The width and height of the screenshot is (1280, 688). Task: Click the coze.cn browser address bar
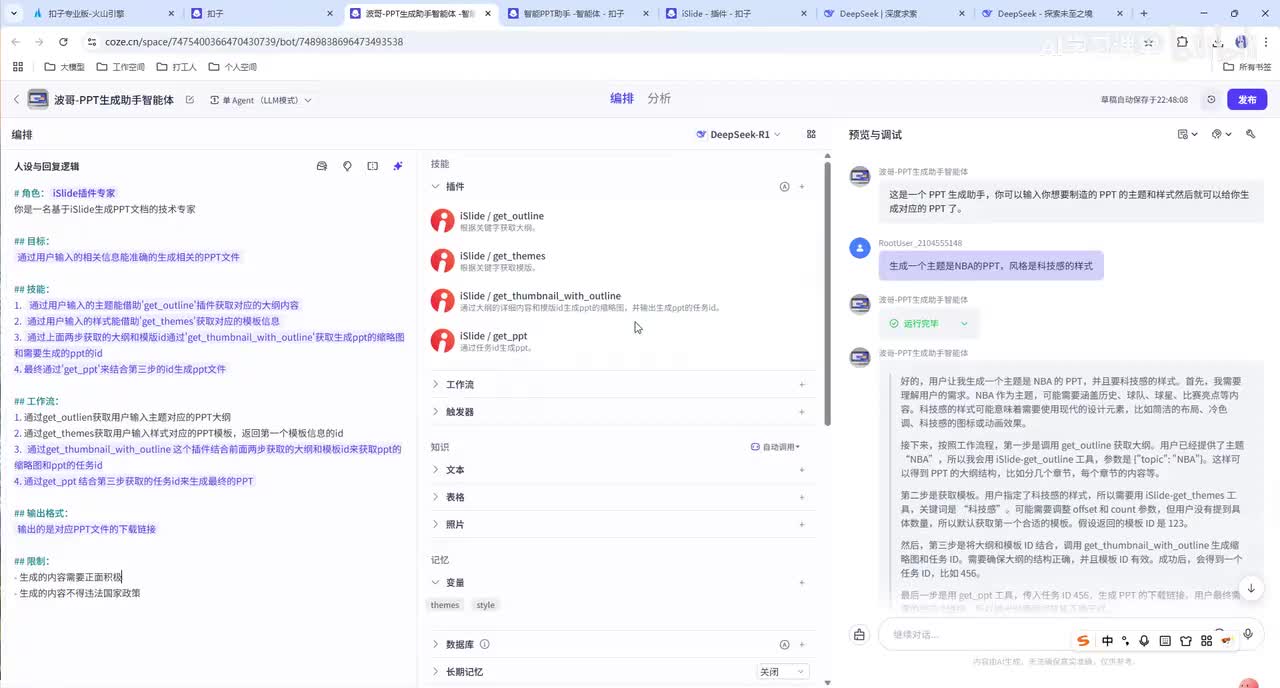(x=600, y=42)
